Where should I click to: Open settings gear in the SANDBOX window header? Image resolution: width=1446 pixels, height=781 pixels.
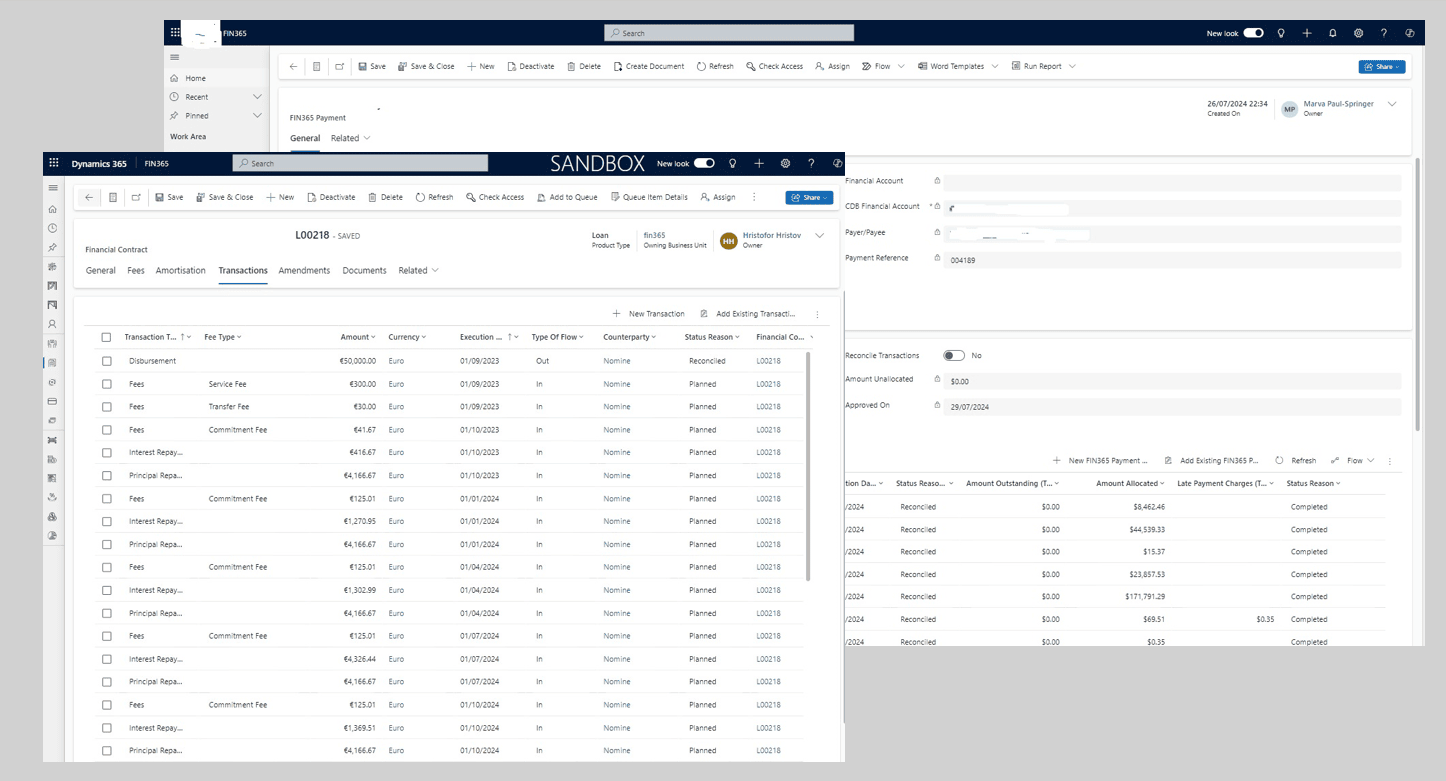coord(785,163)
